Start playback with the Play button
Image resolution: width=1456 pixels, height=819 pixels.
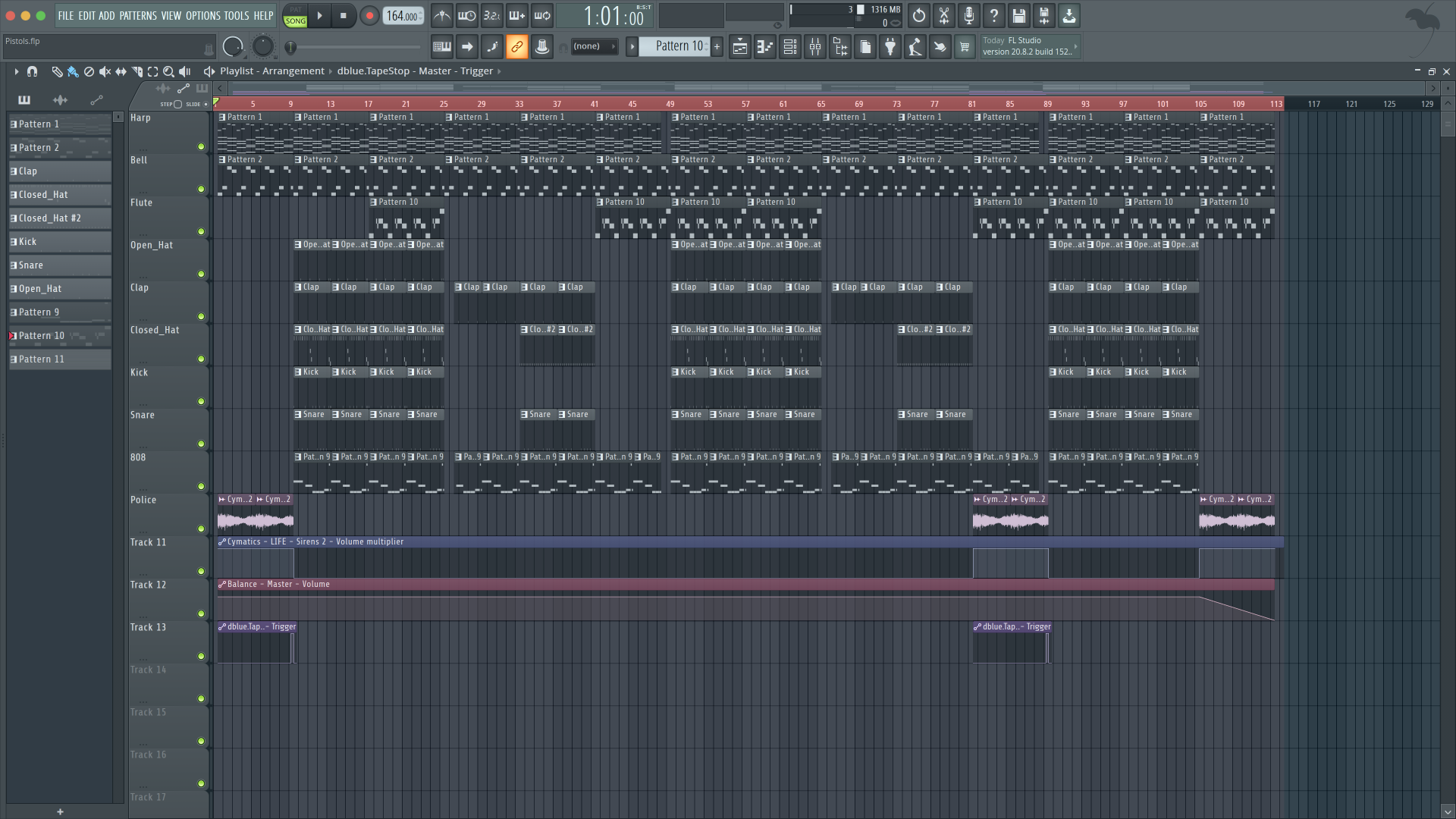pos(319,16)
